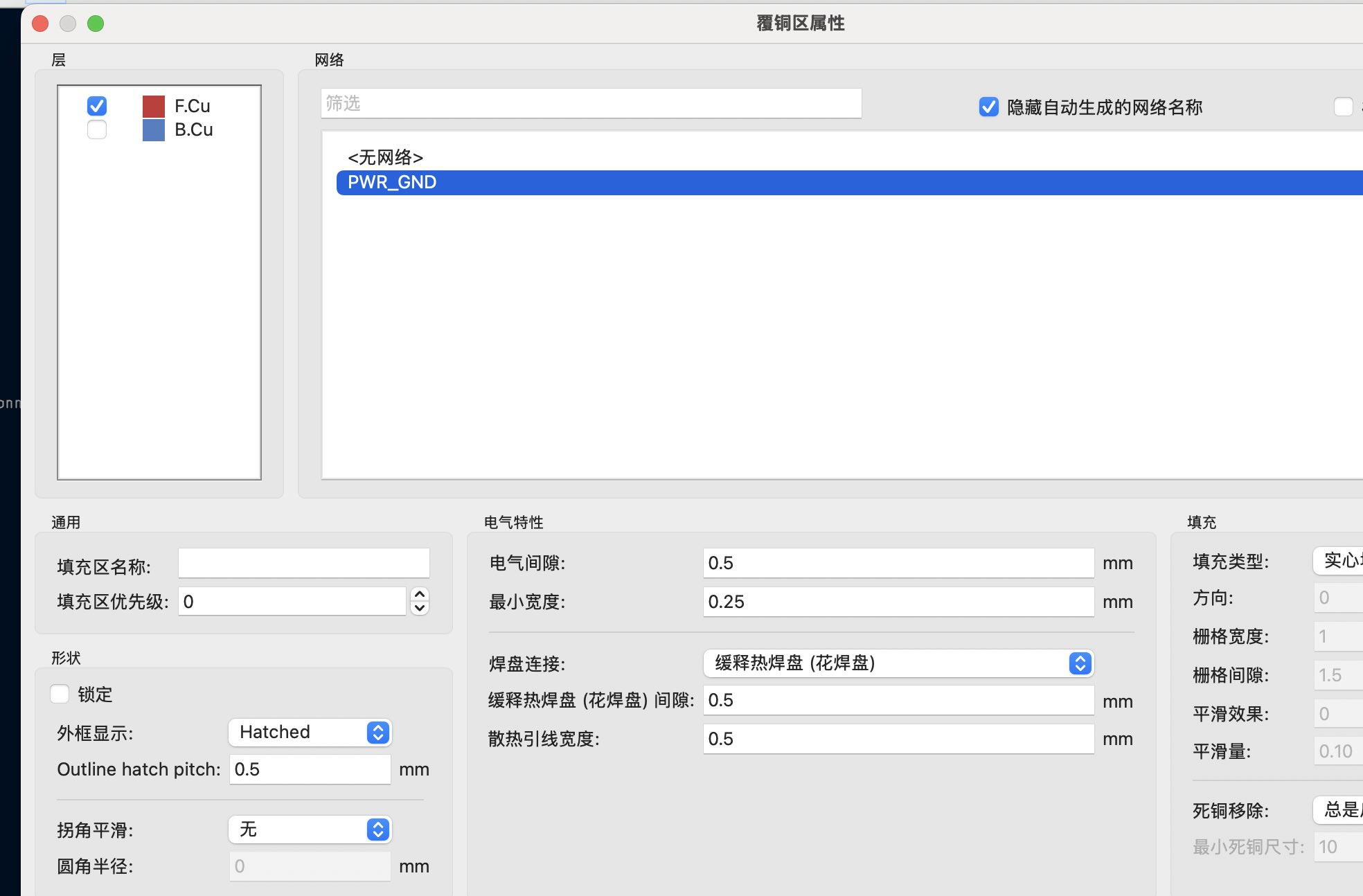Decrease zone priority with stepper down arrow
Screen dimensions: 1363x896
(420, 608)
